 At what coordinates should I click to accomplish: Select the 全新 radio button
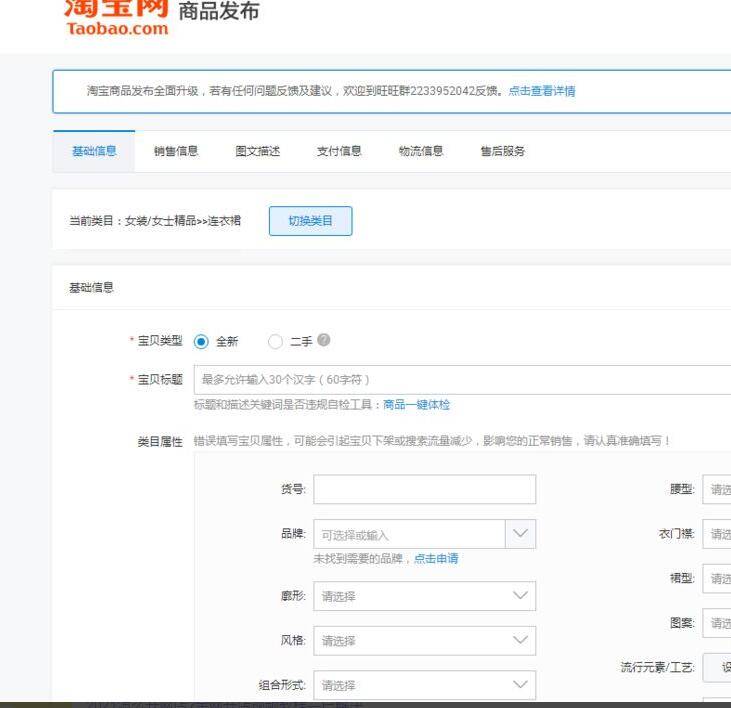coord(201,342)
